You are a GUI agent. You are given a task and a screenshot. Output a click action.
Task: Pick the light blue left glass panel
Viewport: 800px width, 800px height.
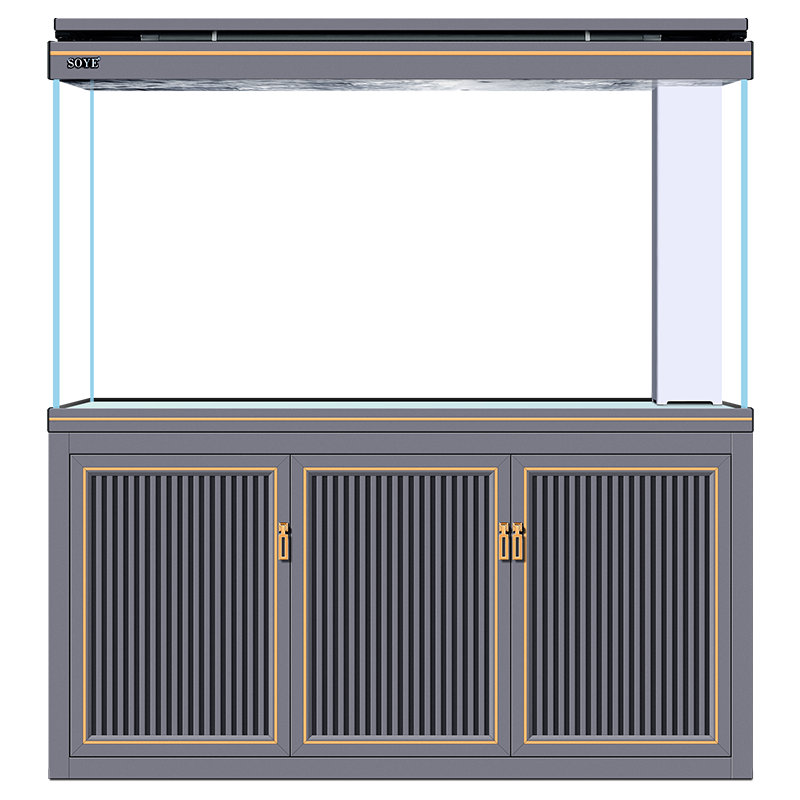click(120, 240)
